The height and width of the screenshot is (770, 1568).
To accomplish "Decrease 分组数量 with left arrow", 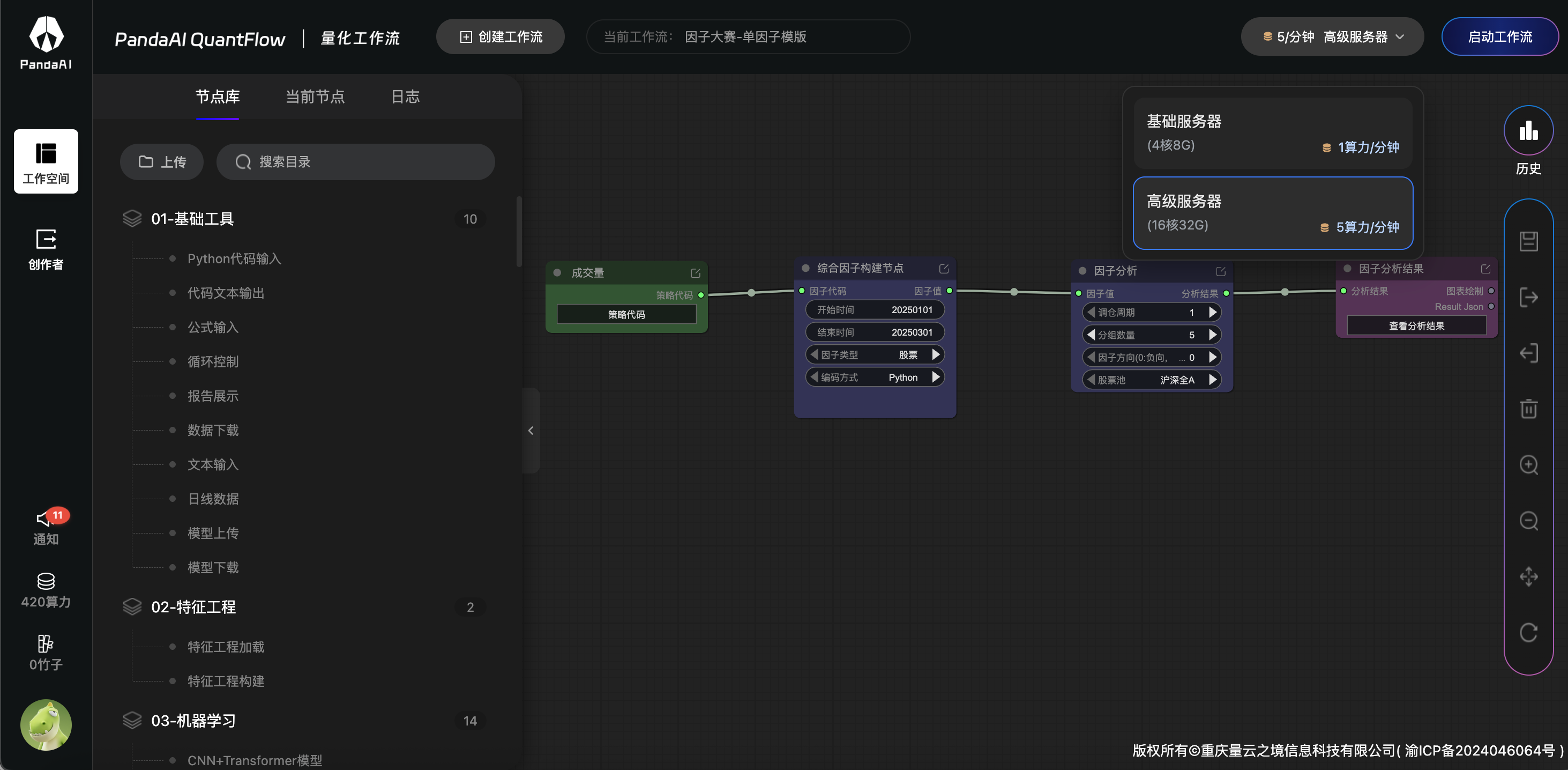I will pos(1091,335).
